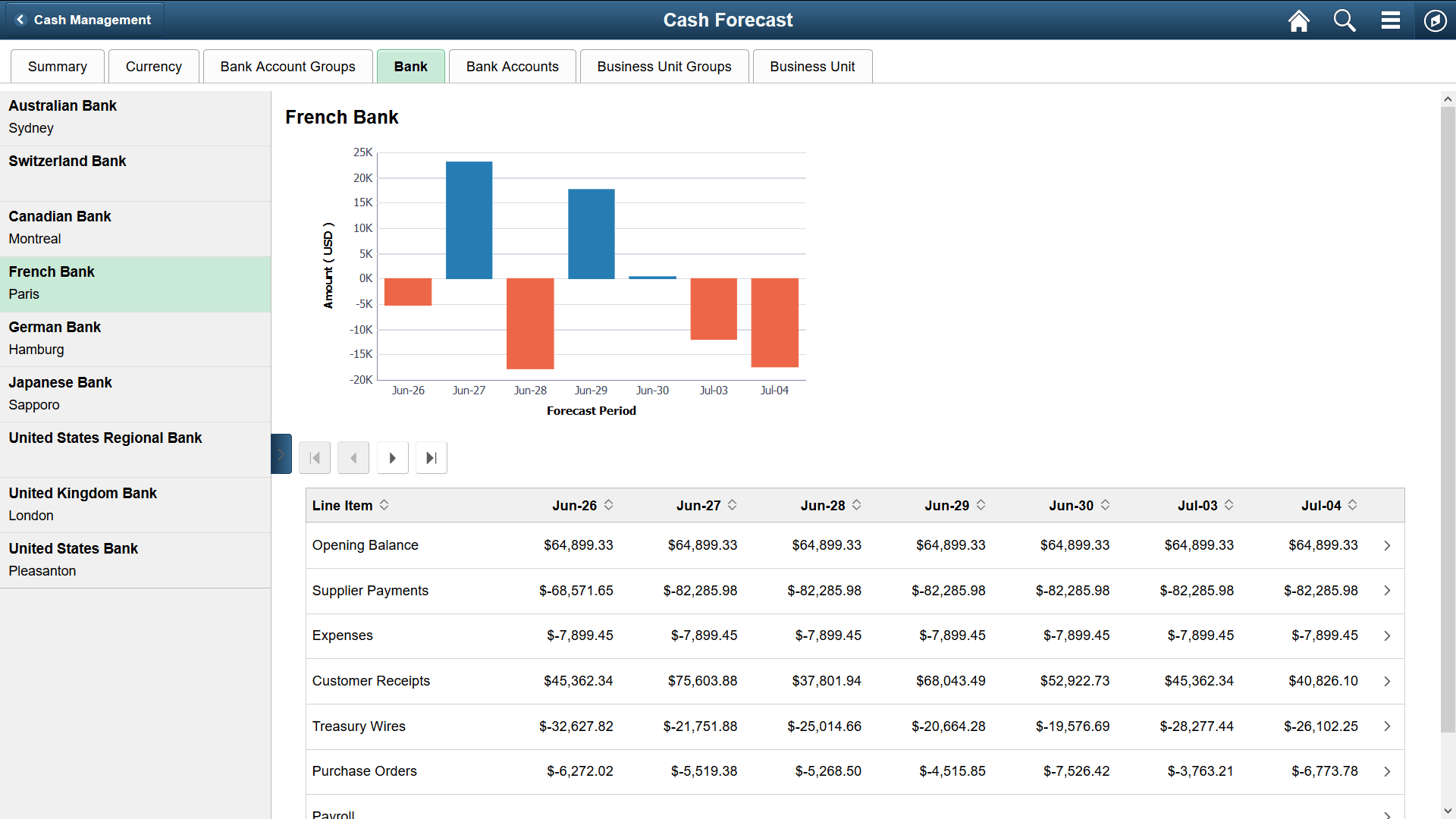Jump to first page of forecast periods

[x=314, y=457]
